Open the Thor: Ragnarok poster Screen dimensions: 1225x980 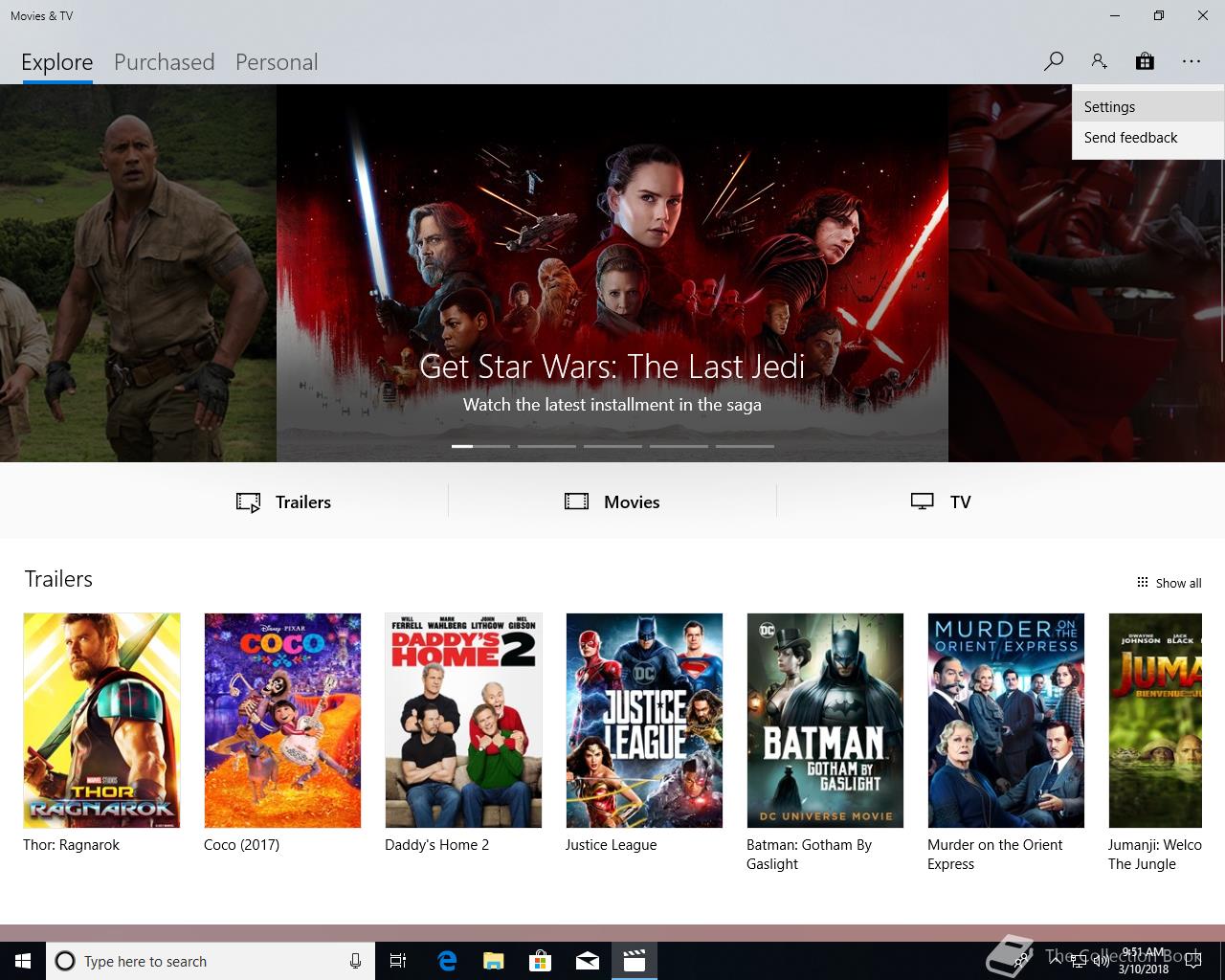(x=101, y=721)
